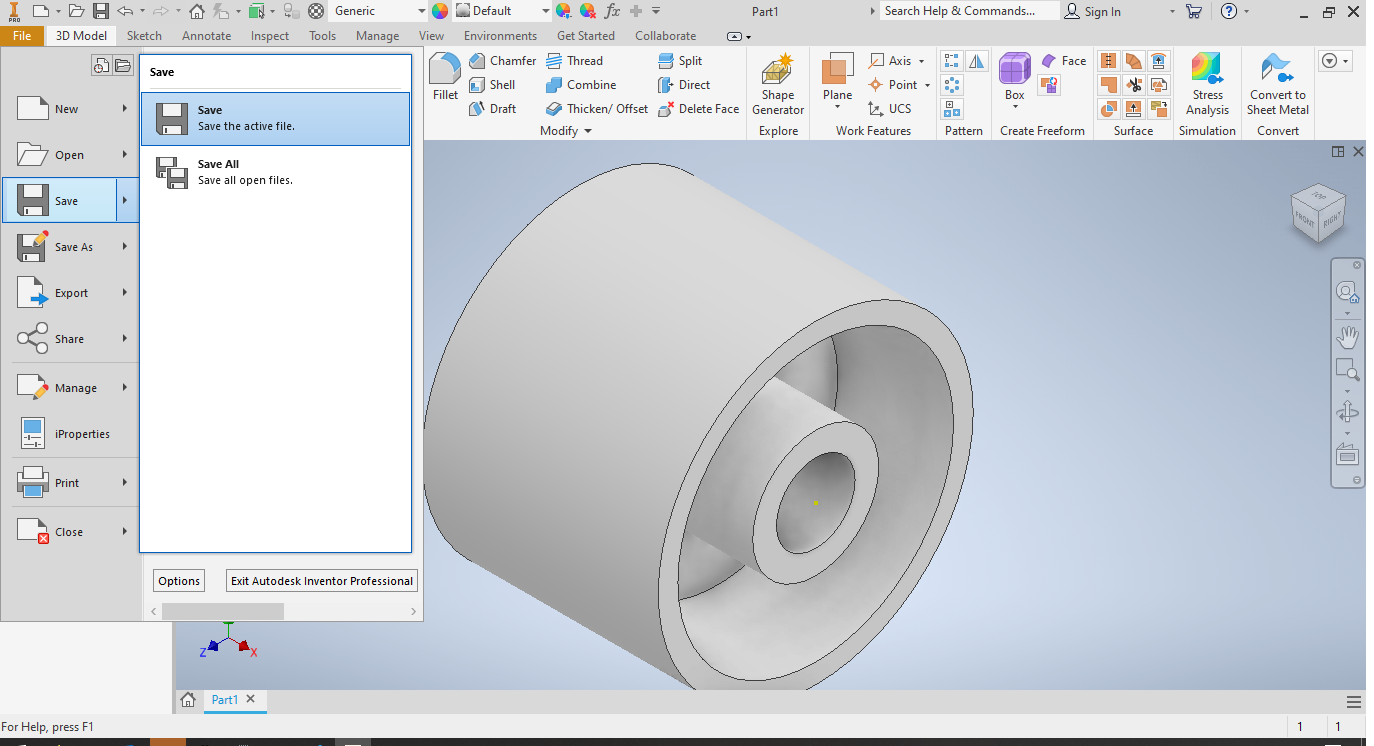This screenshot has width=1374, height=746.
Task: Expand the Axis dropdown arrow
Action: click(922, 61)
